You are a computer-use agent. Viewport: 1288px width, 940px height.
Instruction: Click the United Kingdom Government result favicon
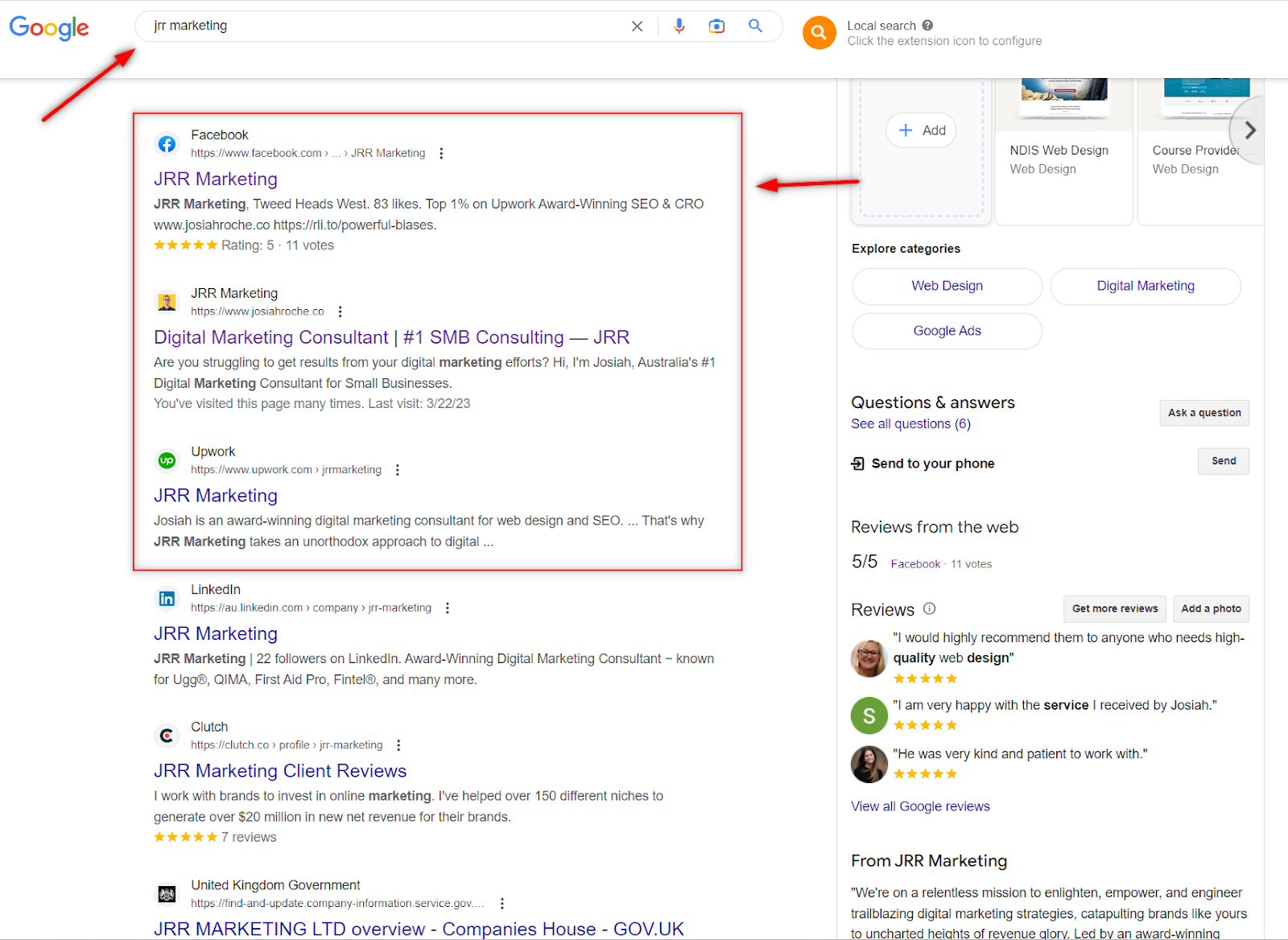tap(167, 894)
